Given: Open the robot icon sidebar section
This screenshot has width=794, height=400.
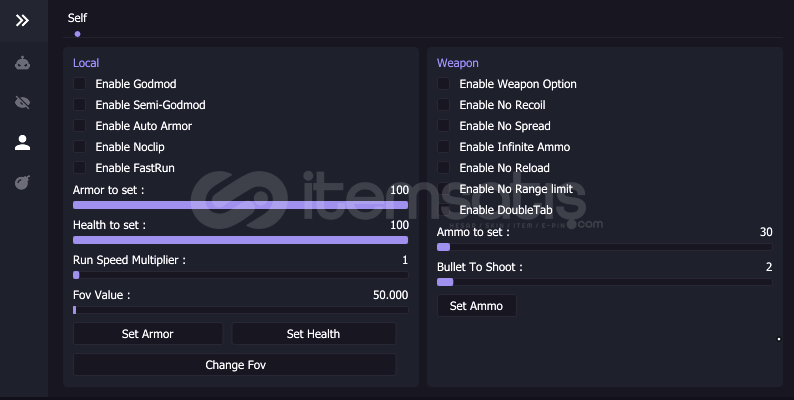Looking at the screenshot, I should click(22, 63).
